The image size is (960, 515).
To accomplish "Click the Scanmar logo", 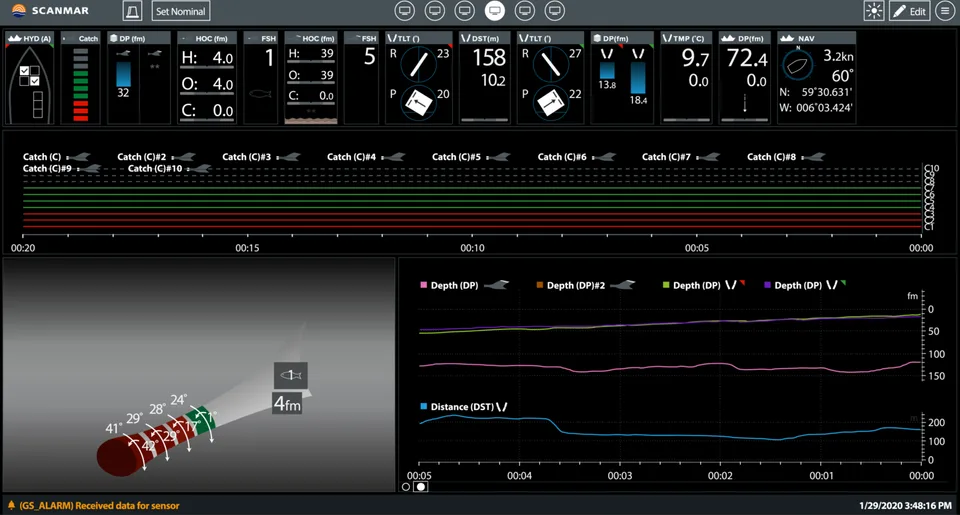I will pyautogui.click(x=50, y=10).
